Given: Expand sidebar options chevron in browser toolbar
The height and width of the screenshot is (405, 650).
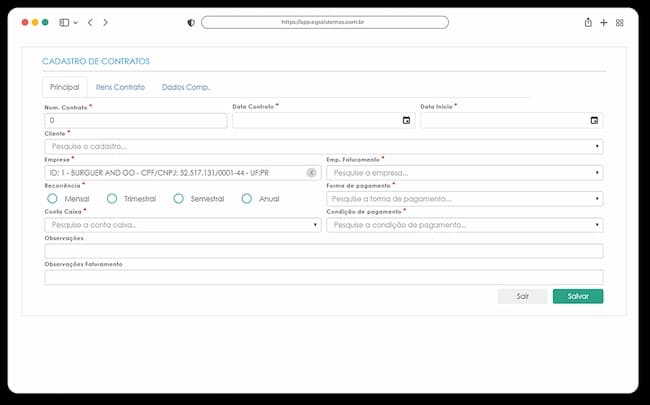Looking at the screenshot, I should click(75, 23).
